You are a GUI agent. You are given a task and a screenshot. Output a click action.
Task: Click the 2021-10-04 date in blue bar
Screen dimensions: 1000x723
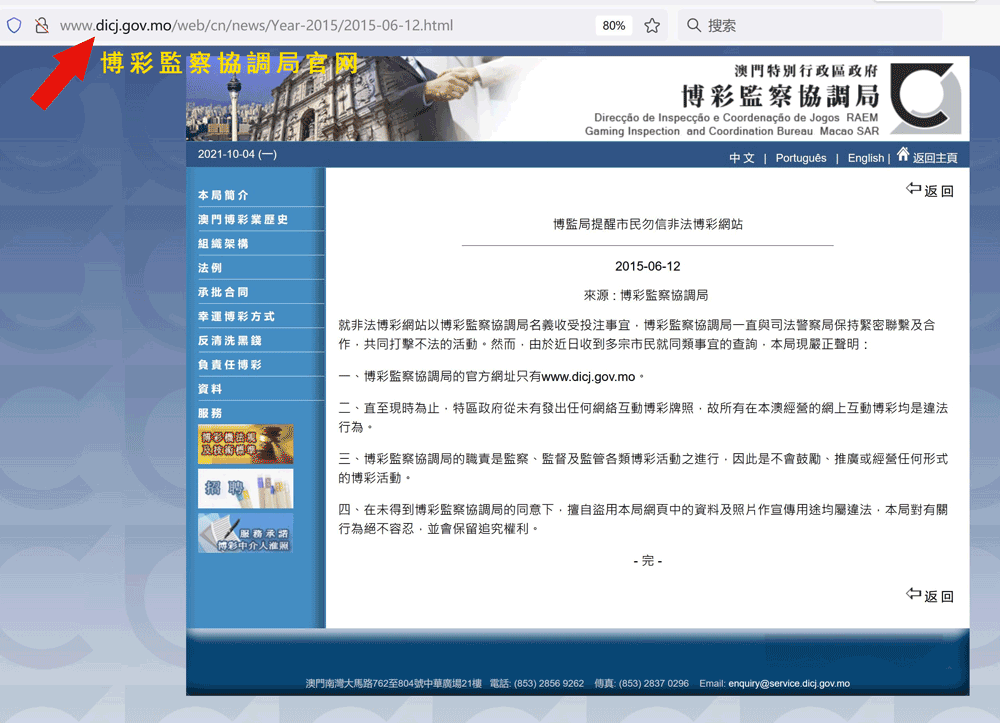coord(237,154)
